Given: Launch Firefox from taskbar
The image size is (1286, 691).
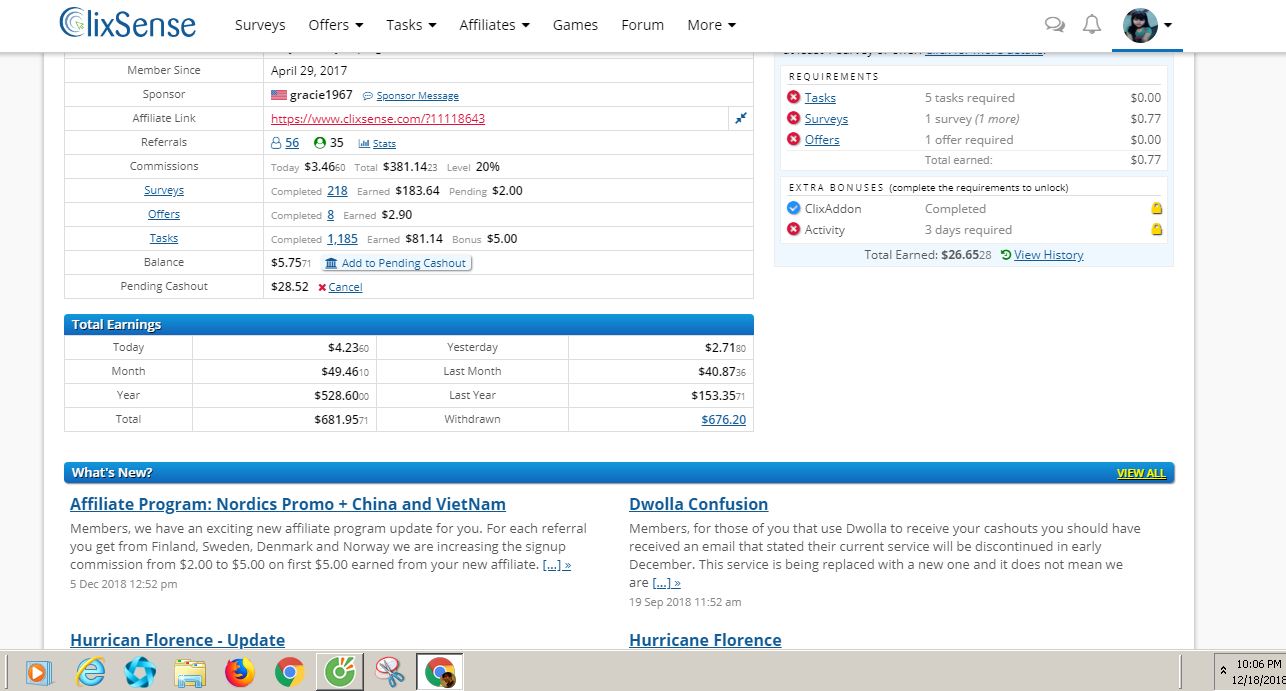Looking at the screenshot, I should point(240,672).
